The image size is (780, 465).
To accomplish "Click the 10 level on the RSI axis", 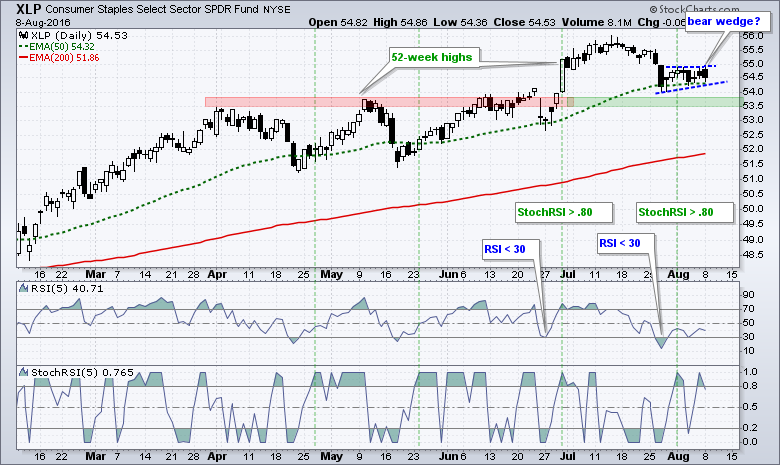I will coord(748,351).
